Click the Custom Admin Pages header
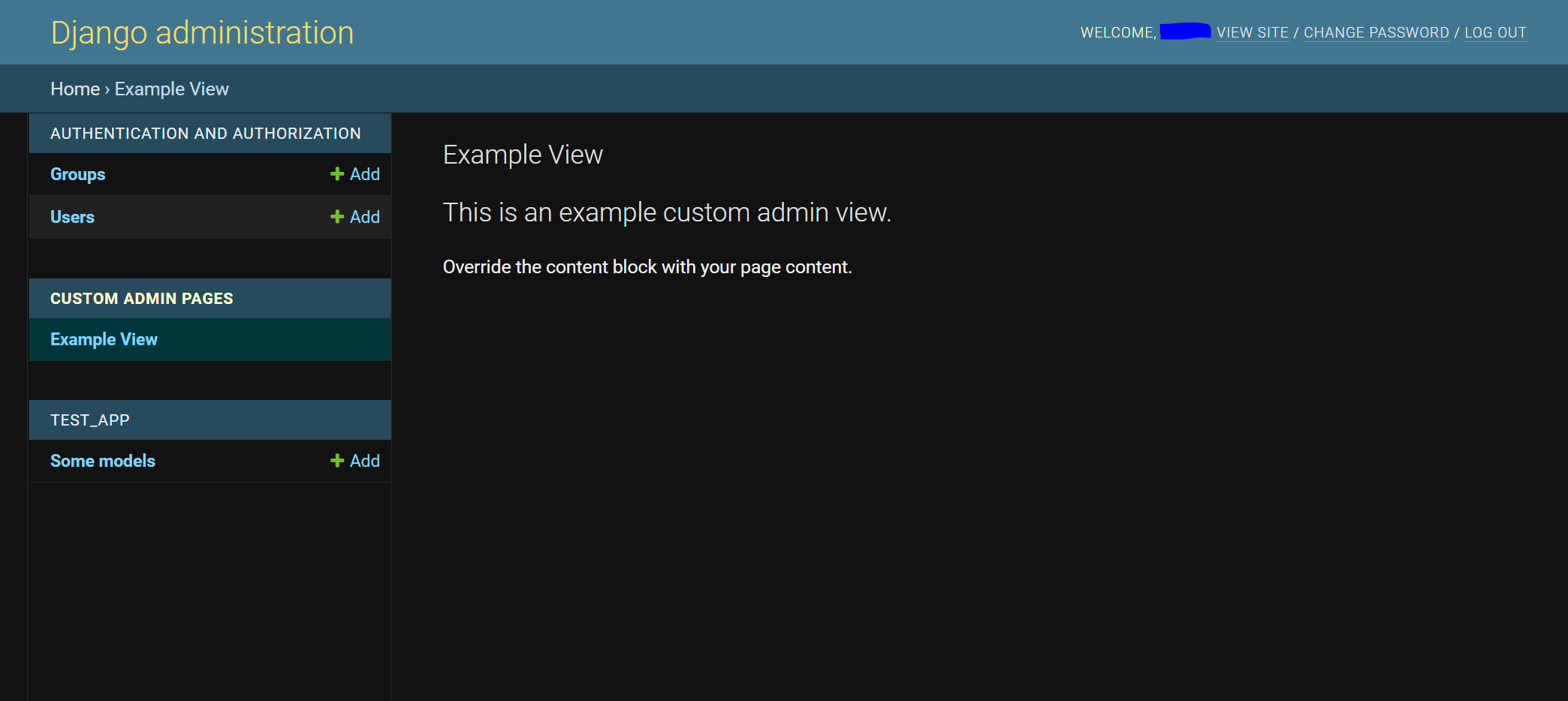Screen dimensions: 1568x701 coord(142,299)
